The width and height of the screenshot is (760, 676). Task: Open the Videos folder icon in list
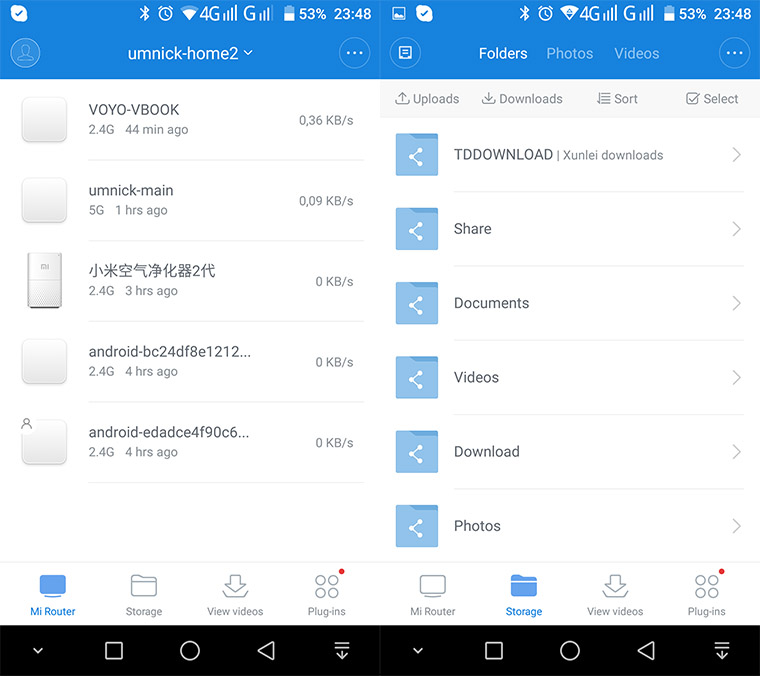(417, 377)
